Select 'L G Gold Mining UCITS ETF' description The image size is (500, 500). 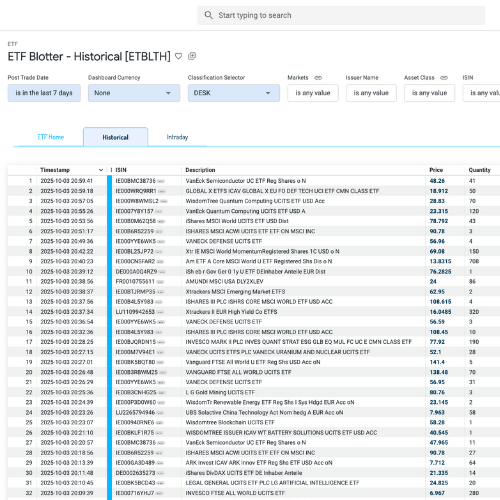220,392
